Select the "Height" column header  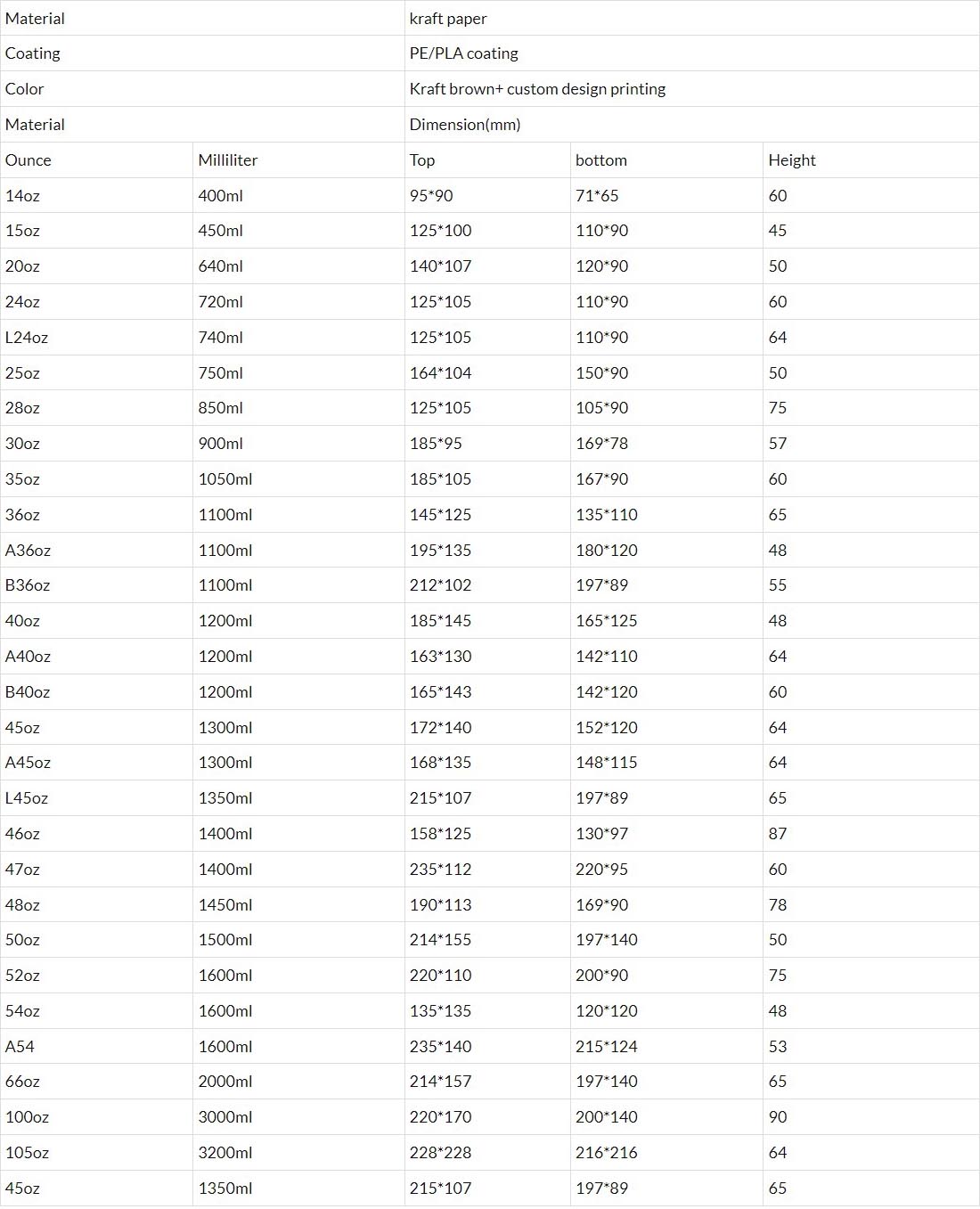(x=792, y=160)
